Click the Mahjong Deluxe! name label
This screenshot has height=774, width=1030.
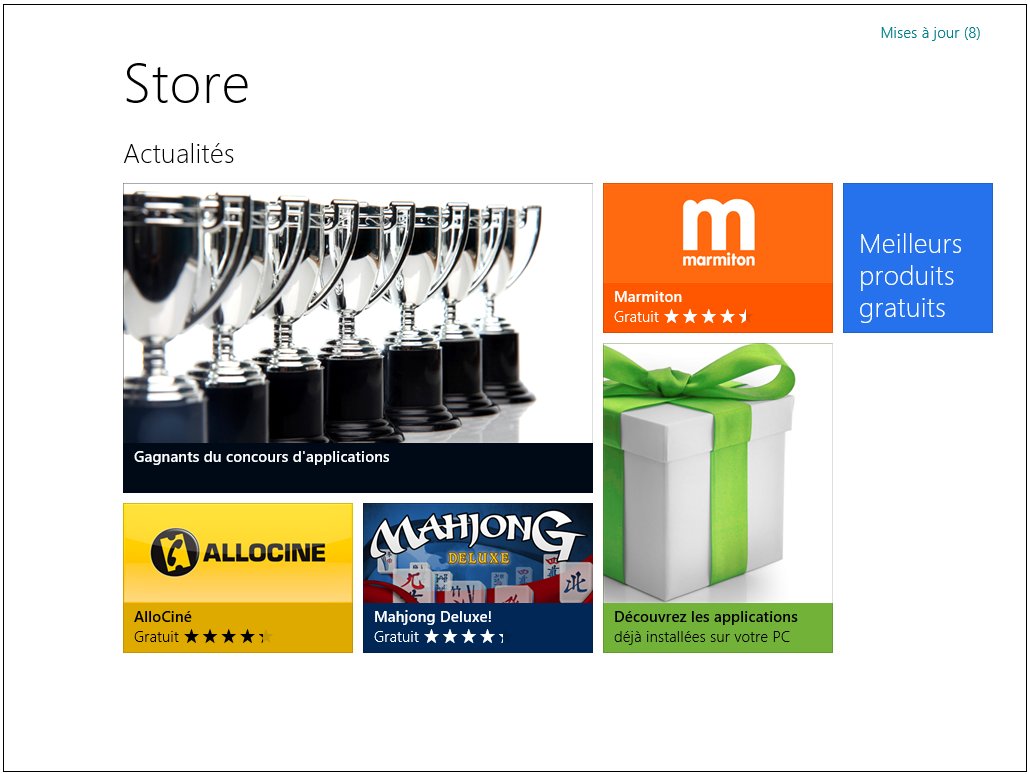click(433, 617)
